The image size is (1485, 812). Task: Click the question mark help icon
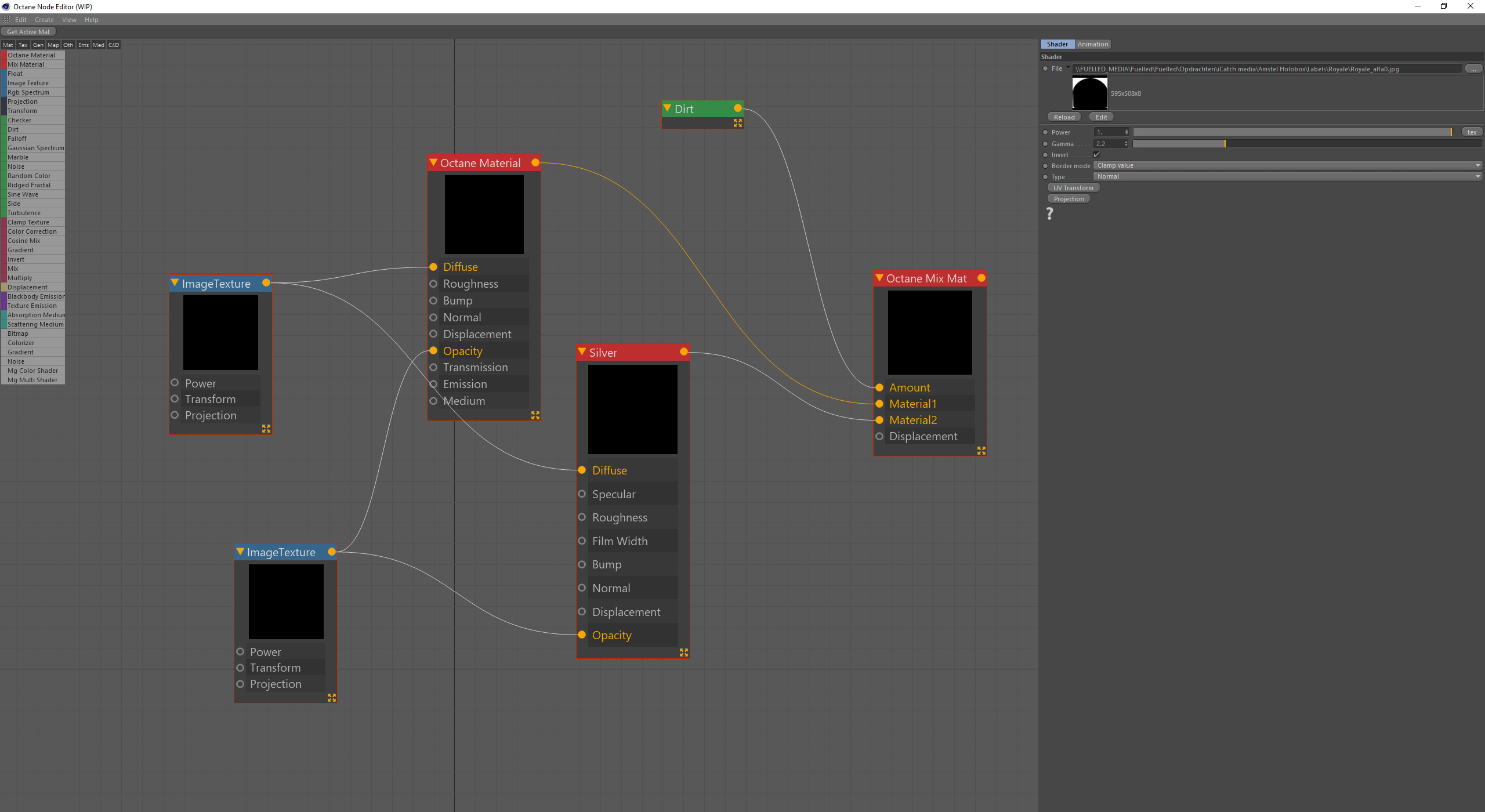1049,214
